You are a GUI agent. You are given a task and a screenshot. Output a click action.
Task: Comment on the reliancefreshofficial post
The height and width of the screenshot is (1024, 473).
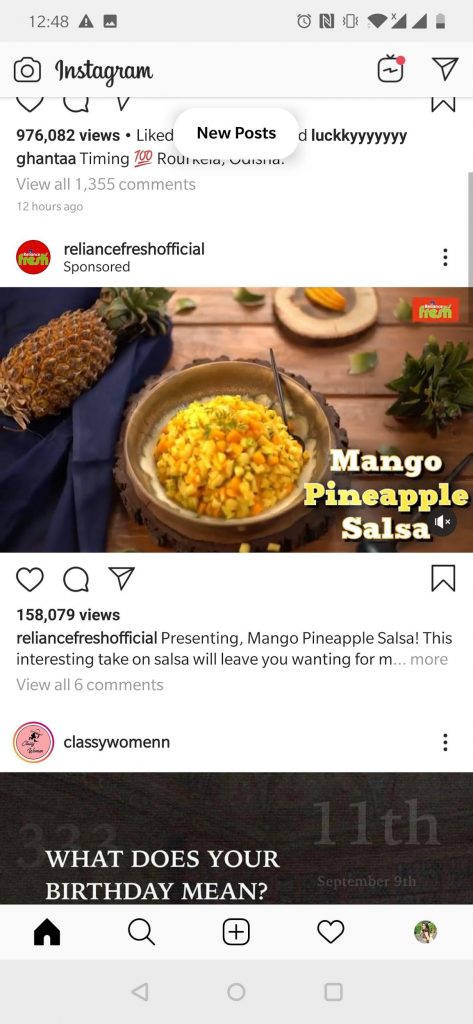pyautogui.click(x=76, y=579)
